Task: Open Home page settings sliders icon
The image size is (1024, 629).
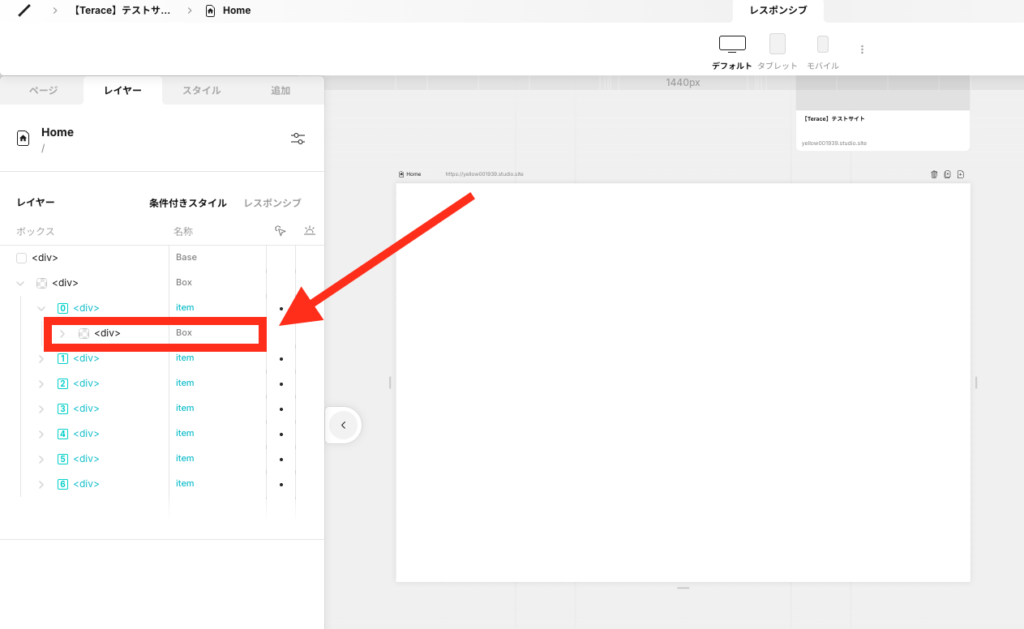Action: point(297,139)
